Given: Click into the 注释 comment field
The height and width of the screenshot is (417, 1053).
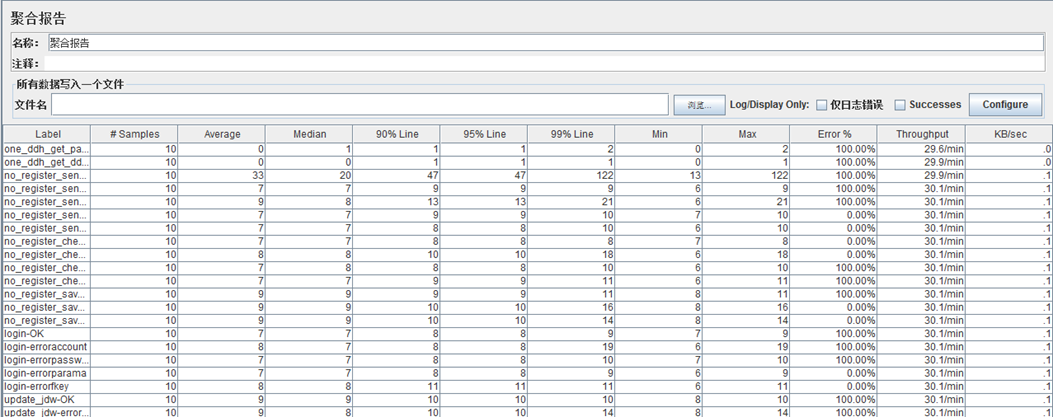Looking at the screenshot, I should [x=544, y=64].
